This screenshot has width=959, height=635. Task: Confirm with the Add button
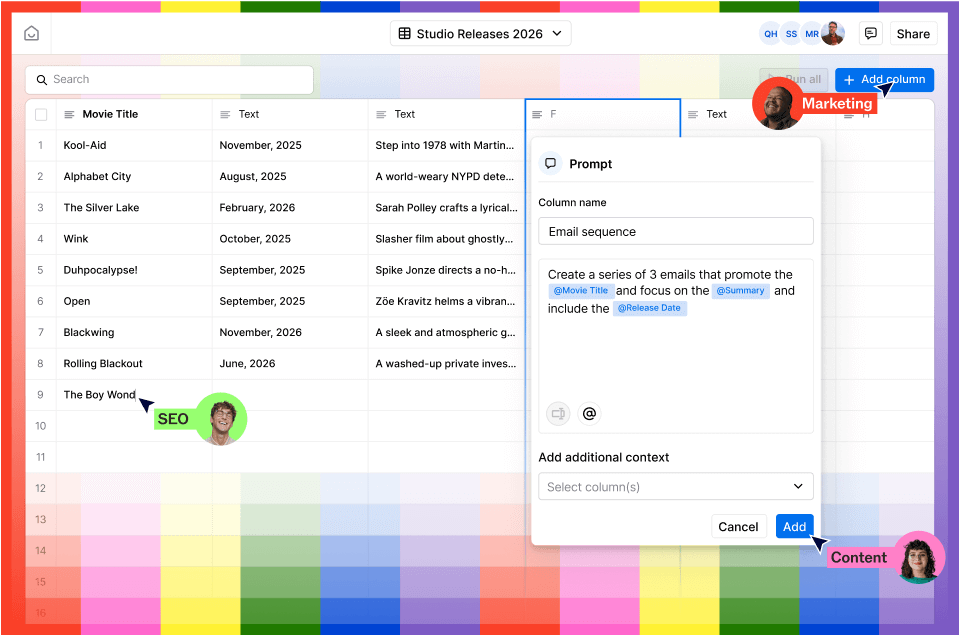coord(794,527)
